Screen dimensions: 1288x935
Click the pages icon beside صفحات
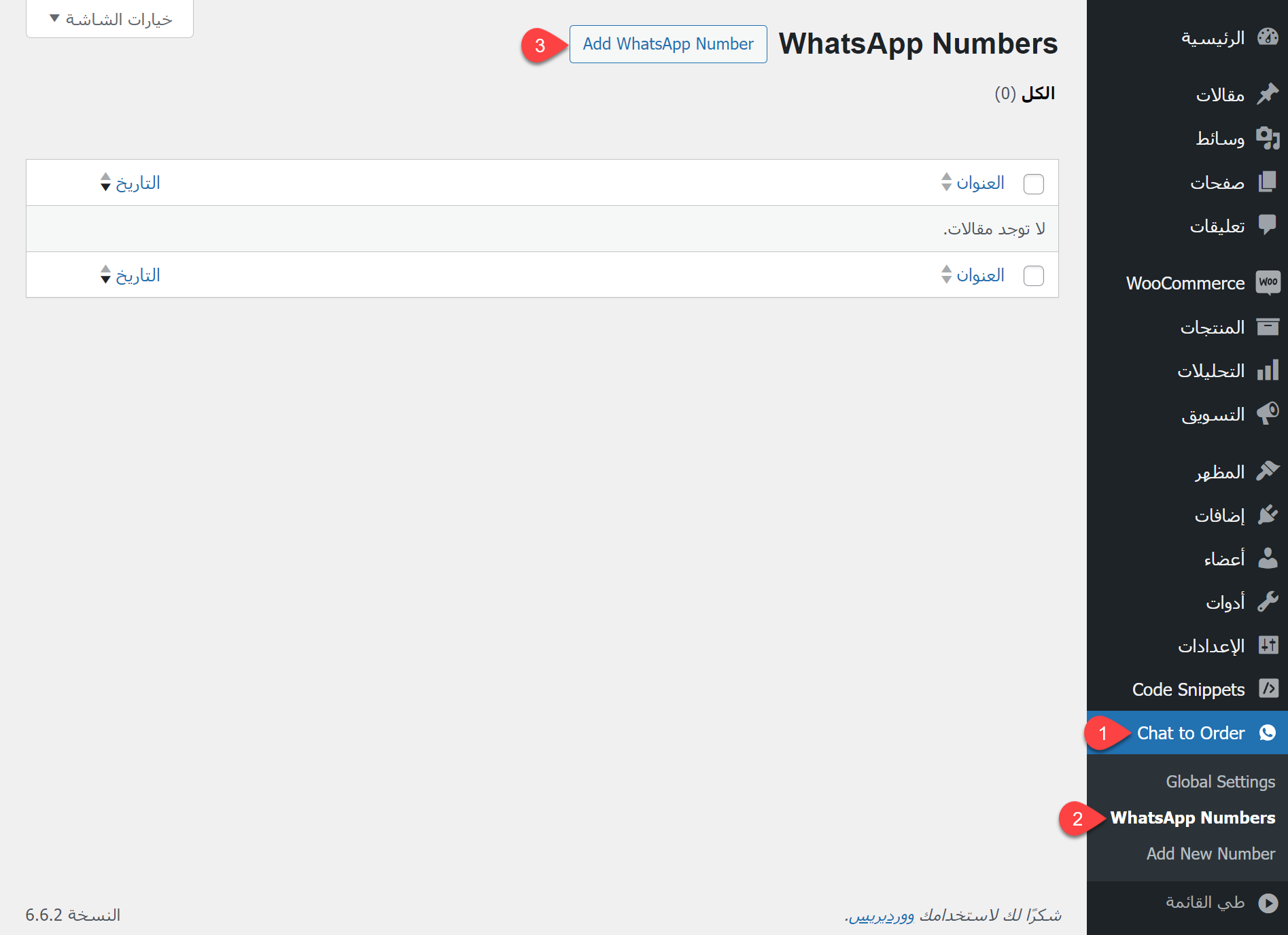coord(1268,182)
